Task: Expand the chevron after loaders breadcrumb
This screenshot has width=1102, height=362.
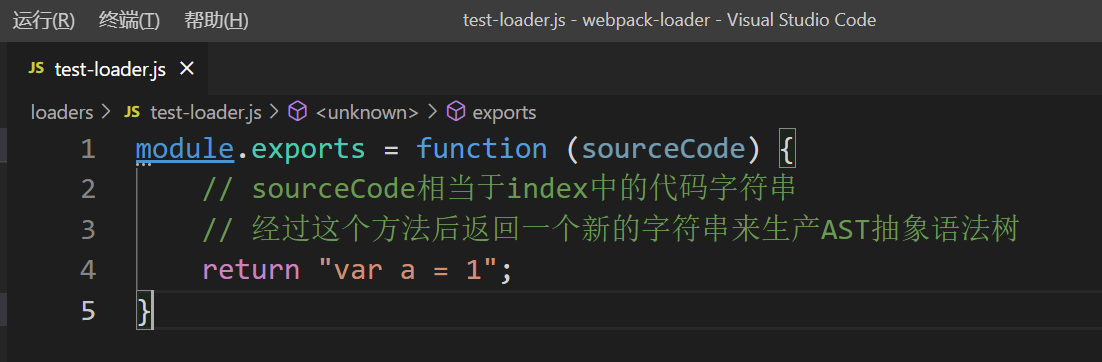Action: coord(106,112)
